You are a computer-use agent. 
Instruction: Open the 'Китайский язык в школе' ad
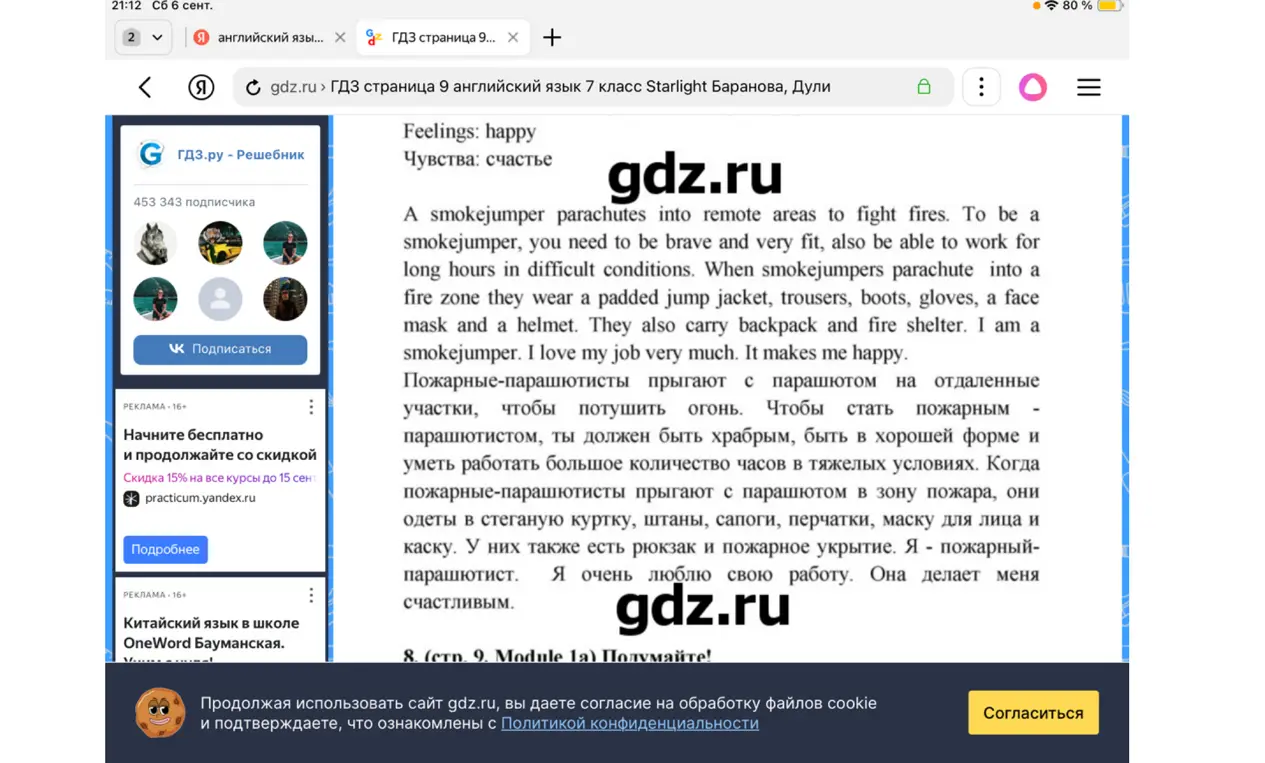tap(211, 633)
